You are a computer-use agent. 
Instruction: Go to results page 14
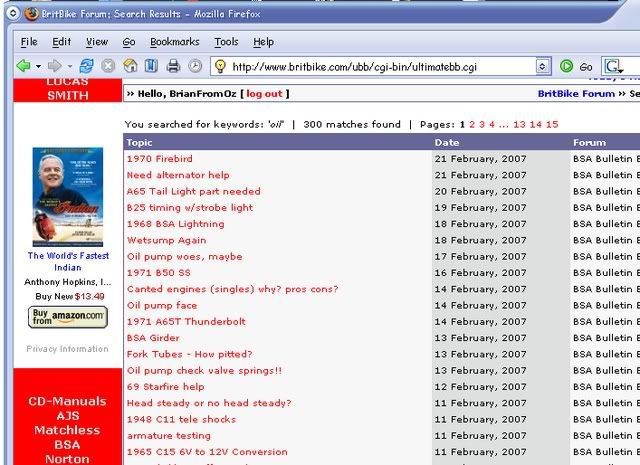pyautogui.click(x=536, y=125)
